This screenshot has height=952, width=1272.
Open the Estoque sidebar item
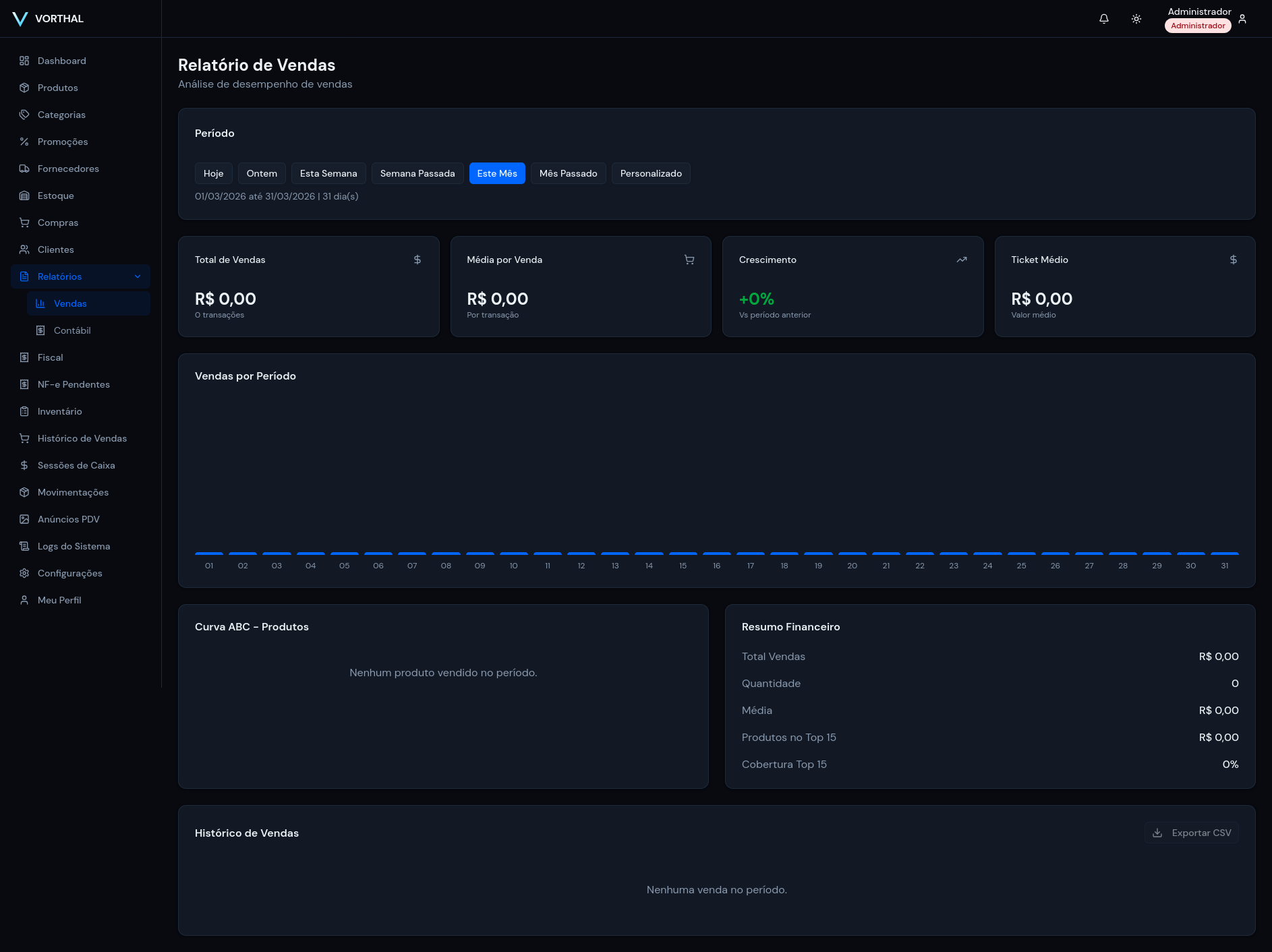pos(56,196)
